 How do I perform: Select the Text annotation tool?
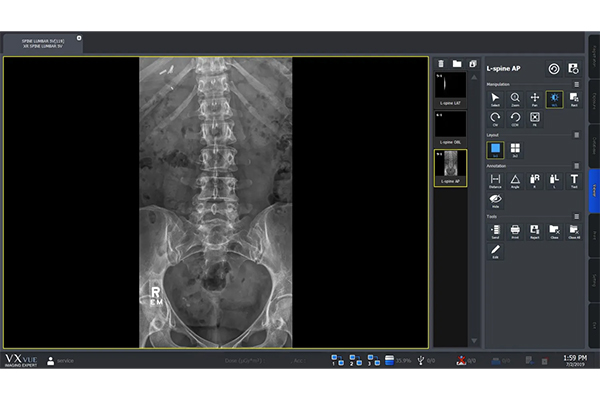(x=574, y=181)
